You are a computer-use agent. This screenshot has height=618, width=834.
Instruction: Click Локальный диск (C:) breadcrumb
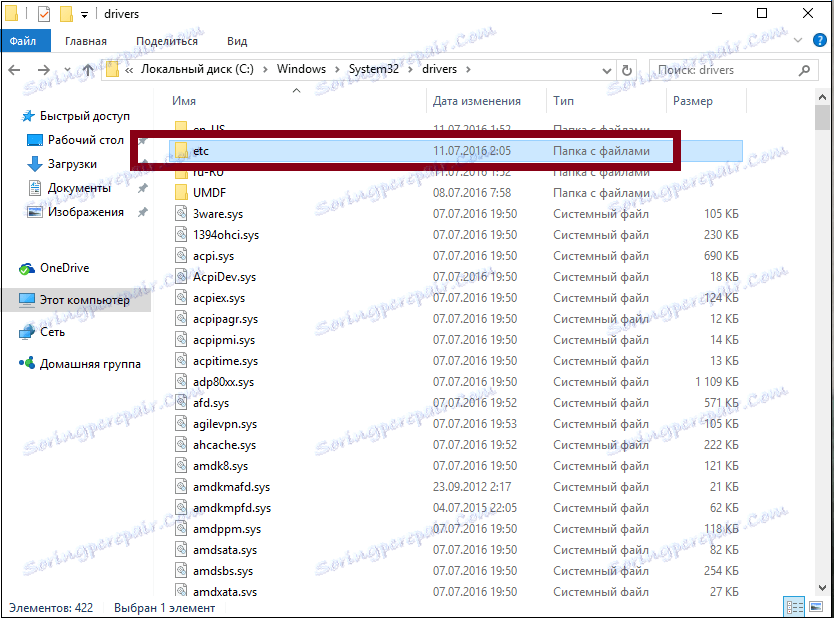[197, 69]
